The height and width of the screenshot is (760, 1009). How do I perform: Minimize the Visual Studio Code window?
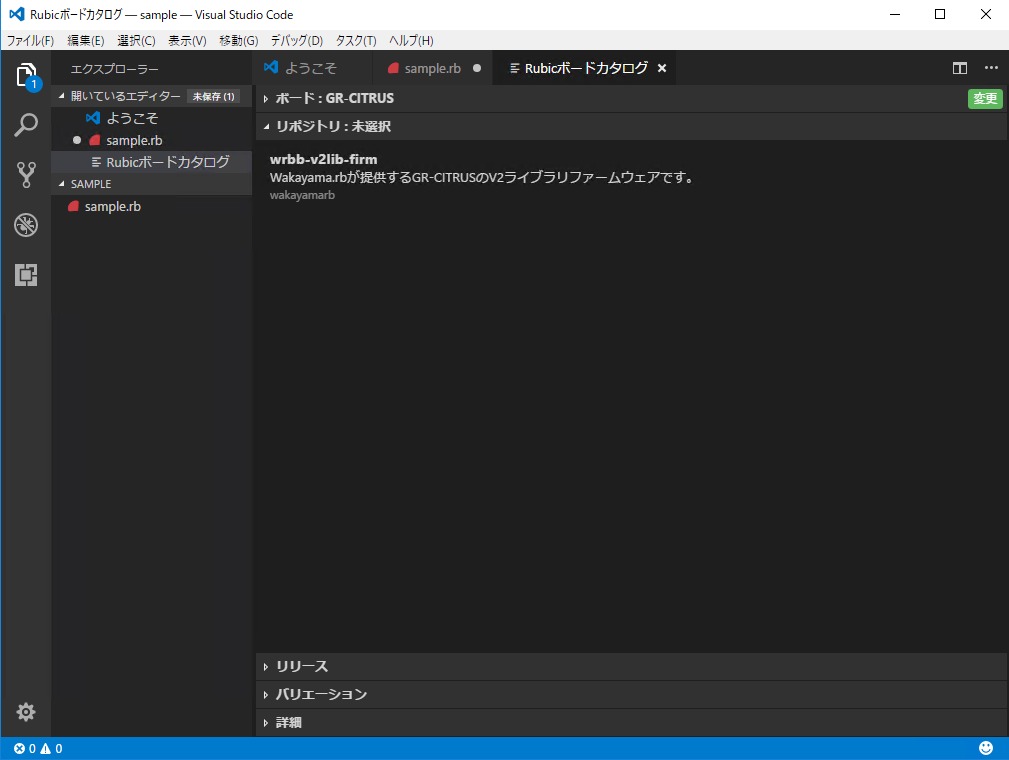pos(894,14)
